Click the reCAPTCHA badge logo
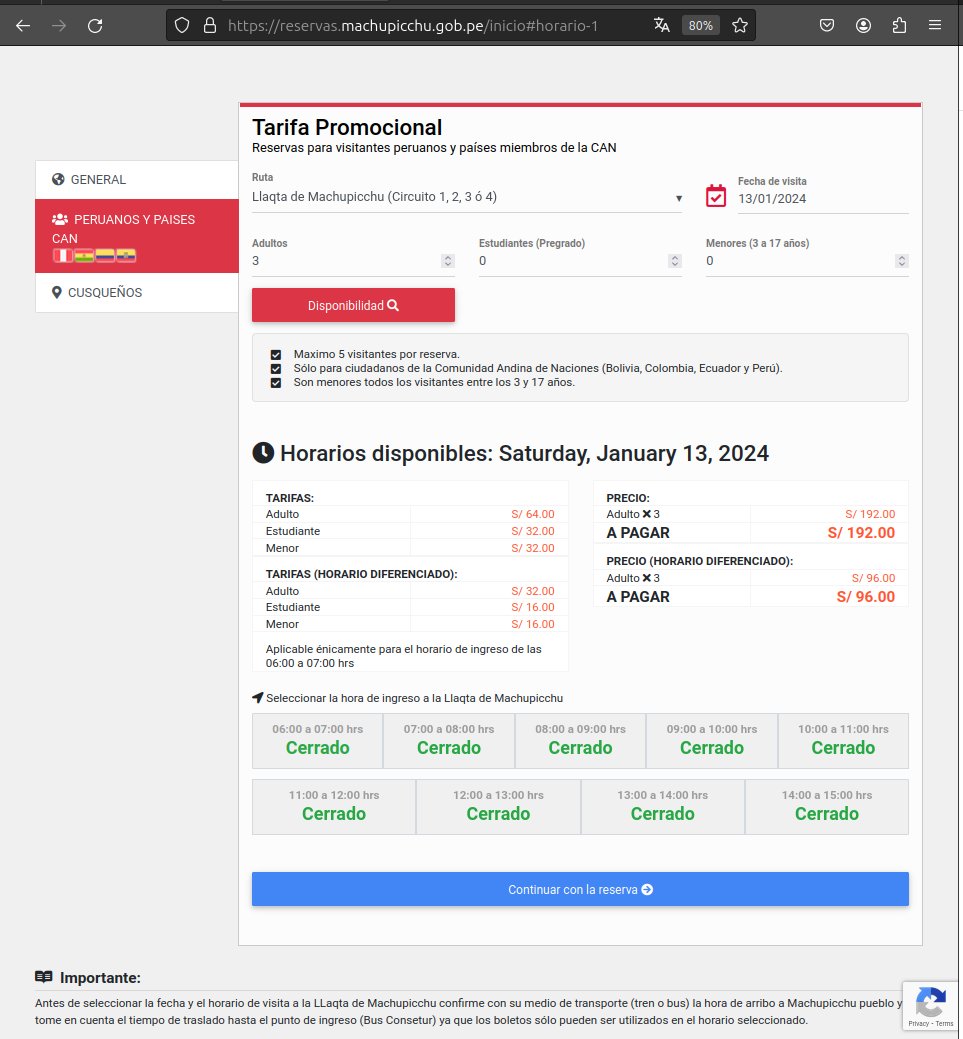The image size is (963, 1039). tap(931, 1002)
